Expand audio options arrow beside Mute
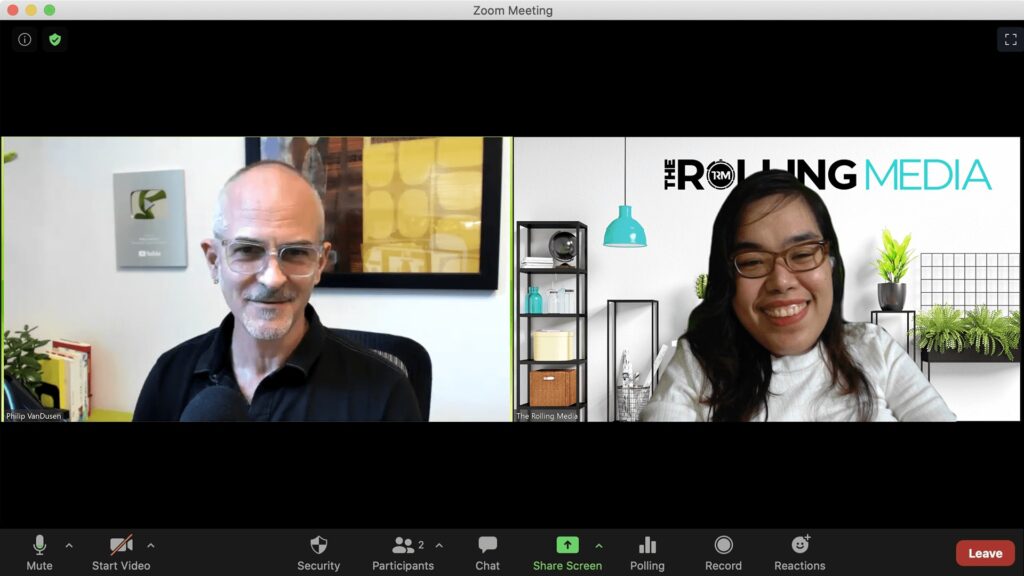This screenshot has width=1024, height=576. point(69,546)
